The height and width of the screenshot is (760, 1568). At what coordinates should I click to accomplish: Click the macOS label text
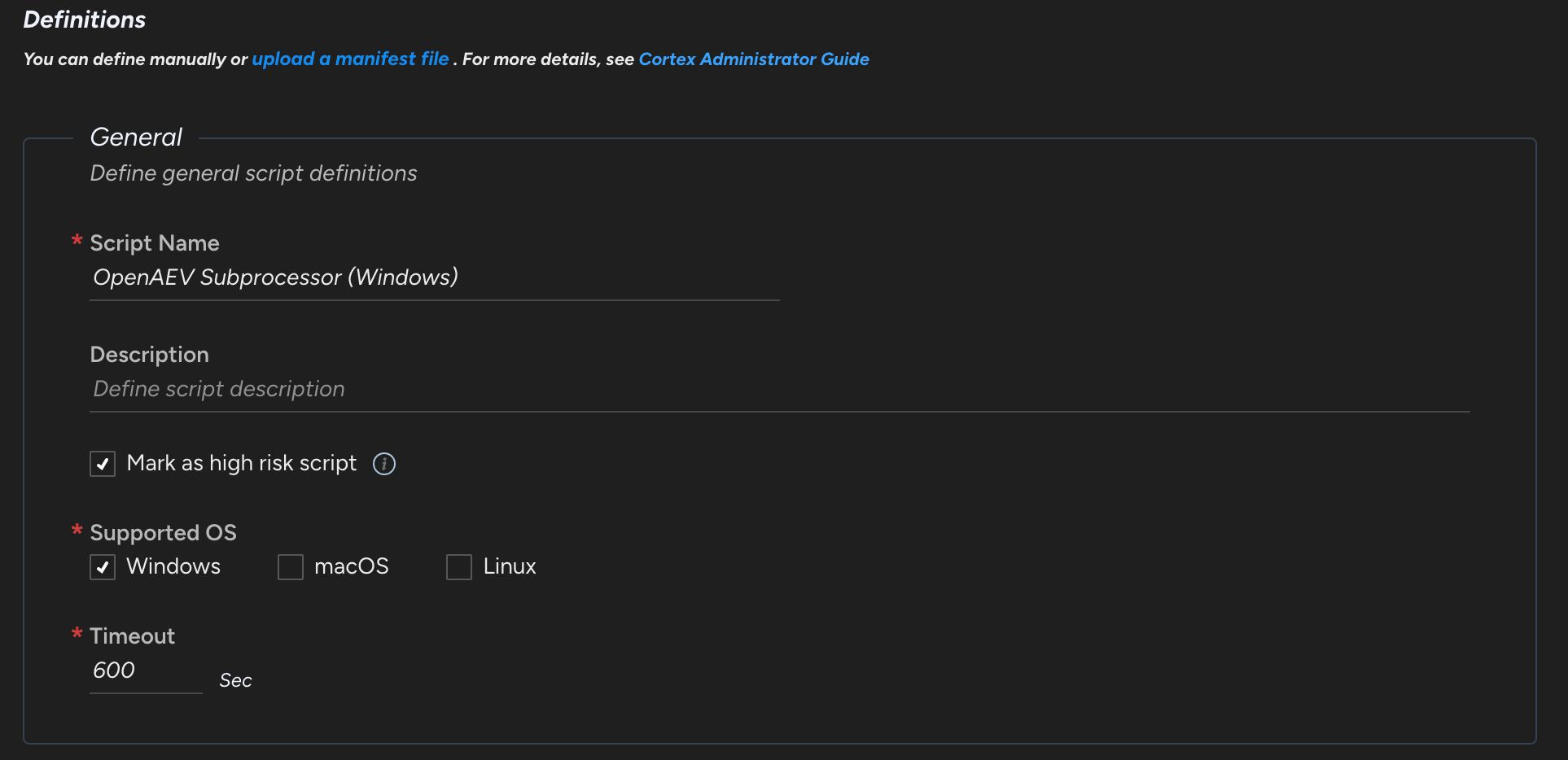click(352, 566)
